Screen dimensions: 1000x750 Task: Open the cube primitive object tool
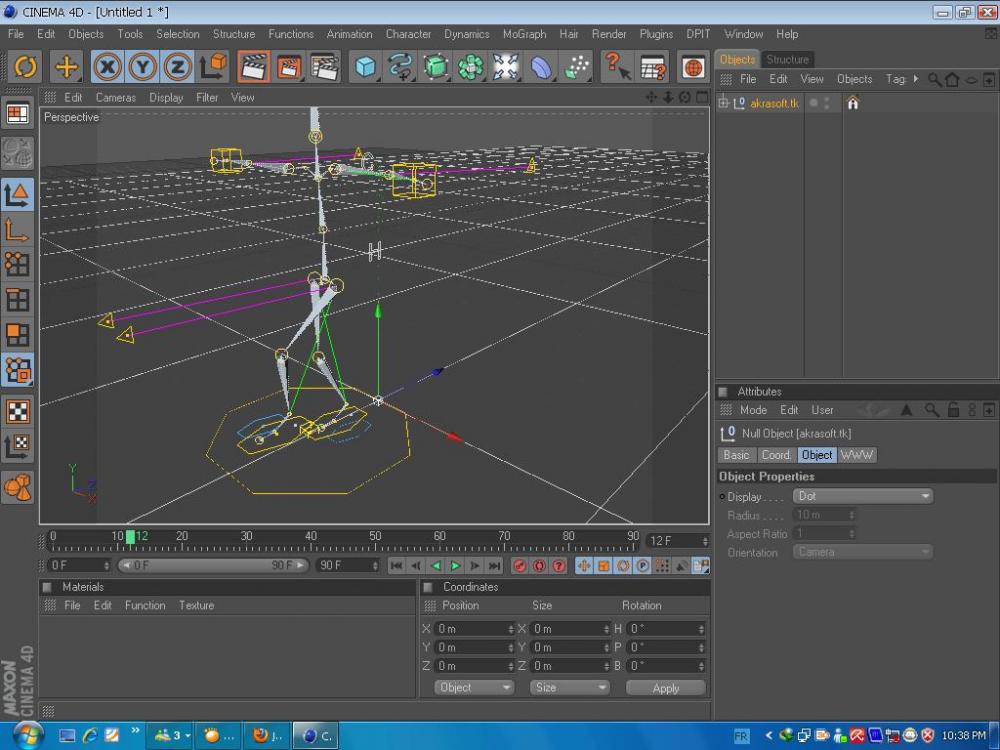366,67
